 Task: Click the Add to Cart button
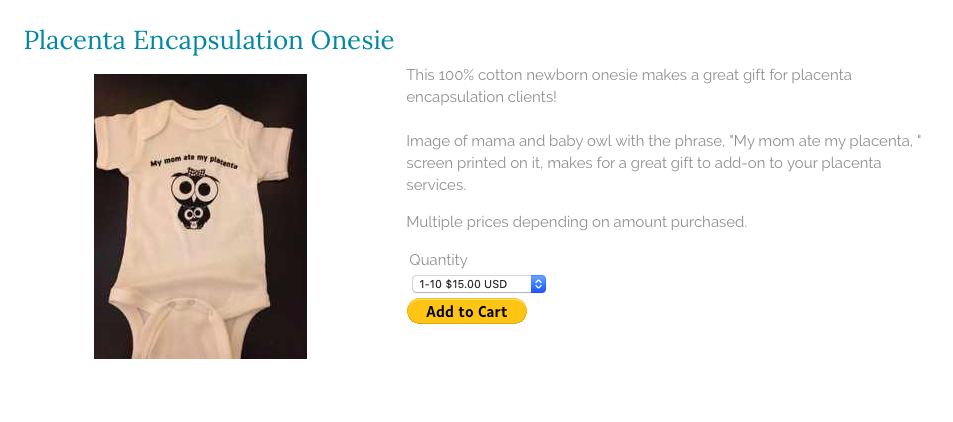[467, 311]
